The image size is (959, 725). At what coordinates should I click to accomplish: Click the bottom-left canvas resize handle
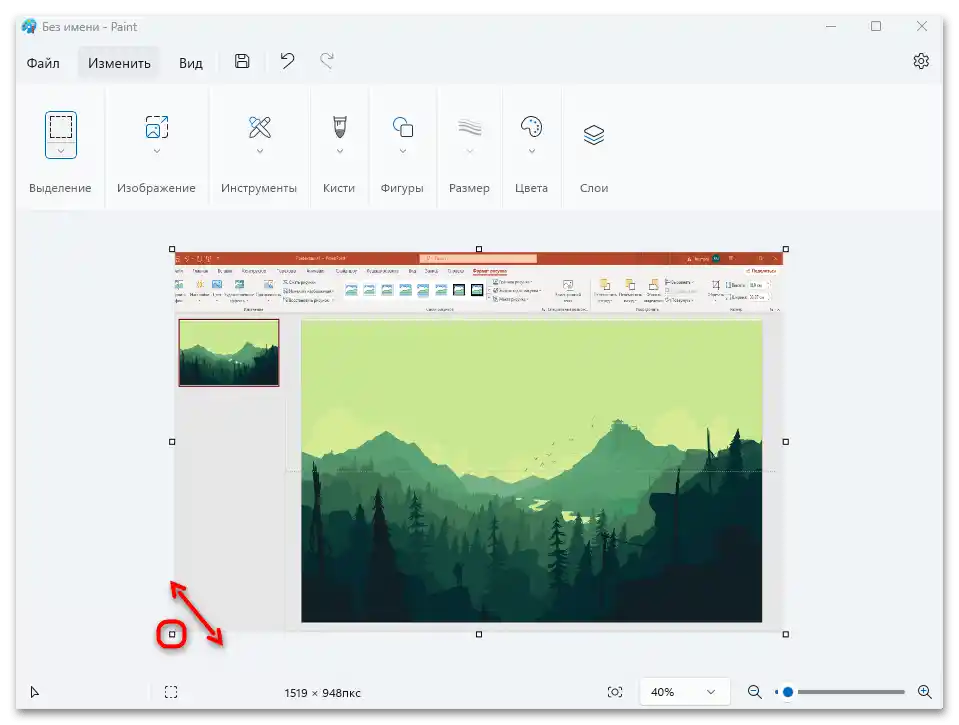click(x=172, y=634)
